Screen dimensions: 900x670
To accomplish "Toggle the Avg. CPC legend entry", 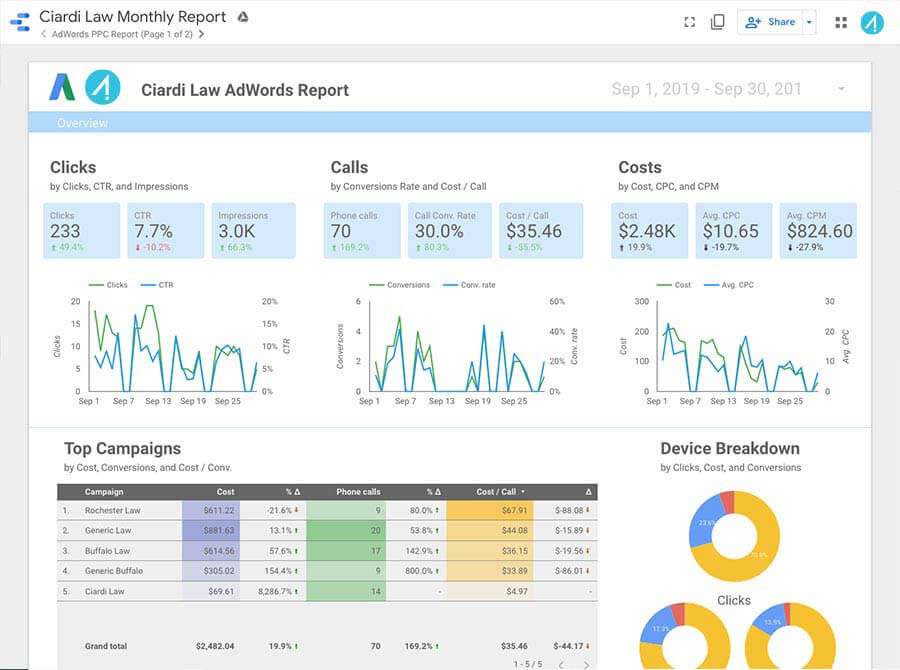I will [729, 285].
